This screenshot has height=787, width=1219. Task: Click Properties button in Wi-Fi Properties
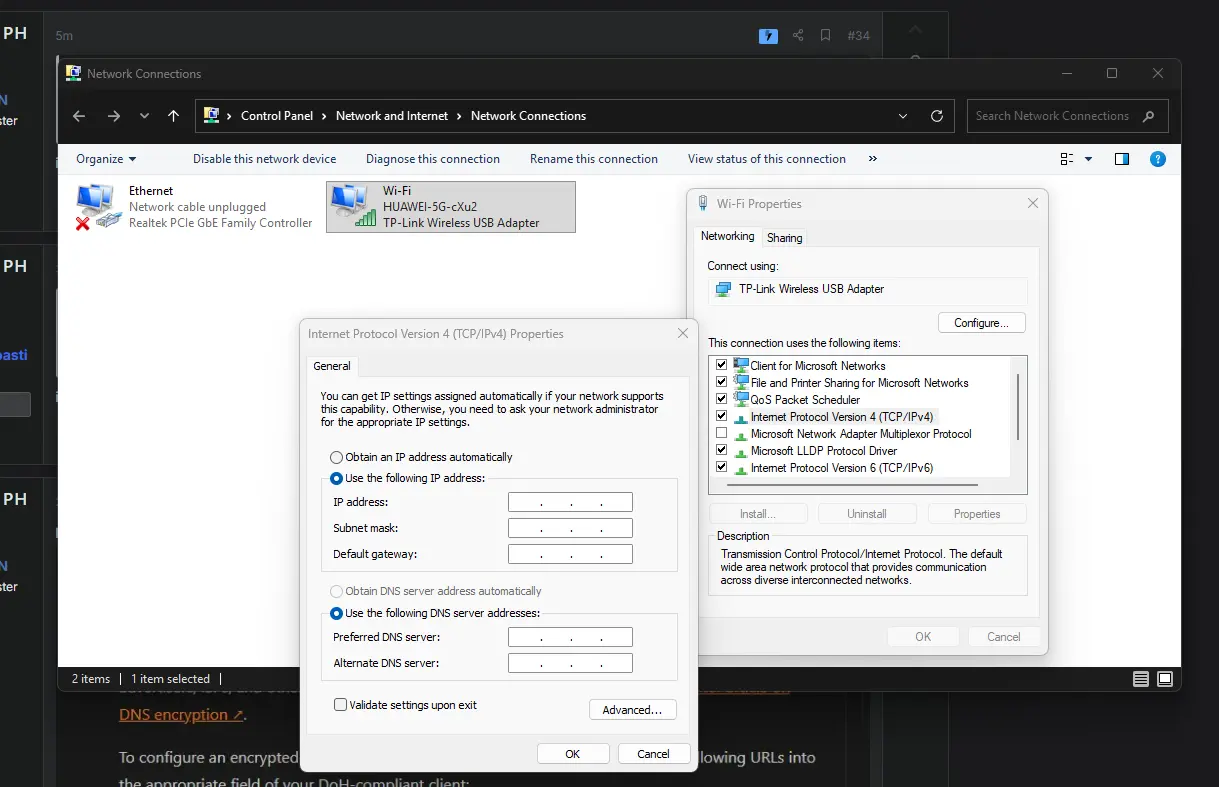click(977, 514)
